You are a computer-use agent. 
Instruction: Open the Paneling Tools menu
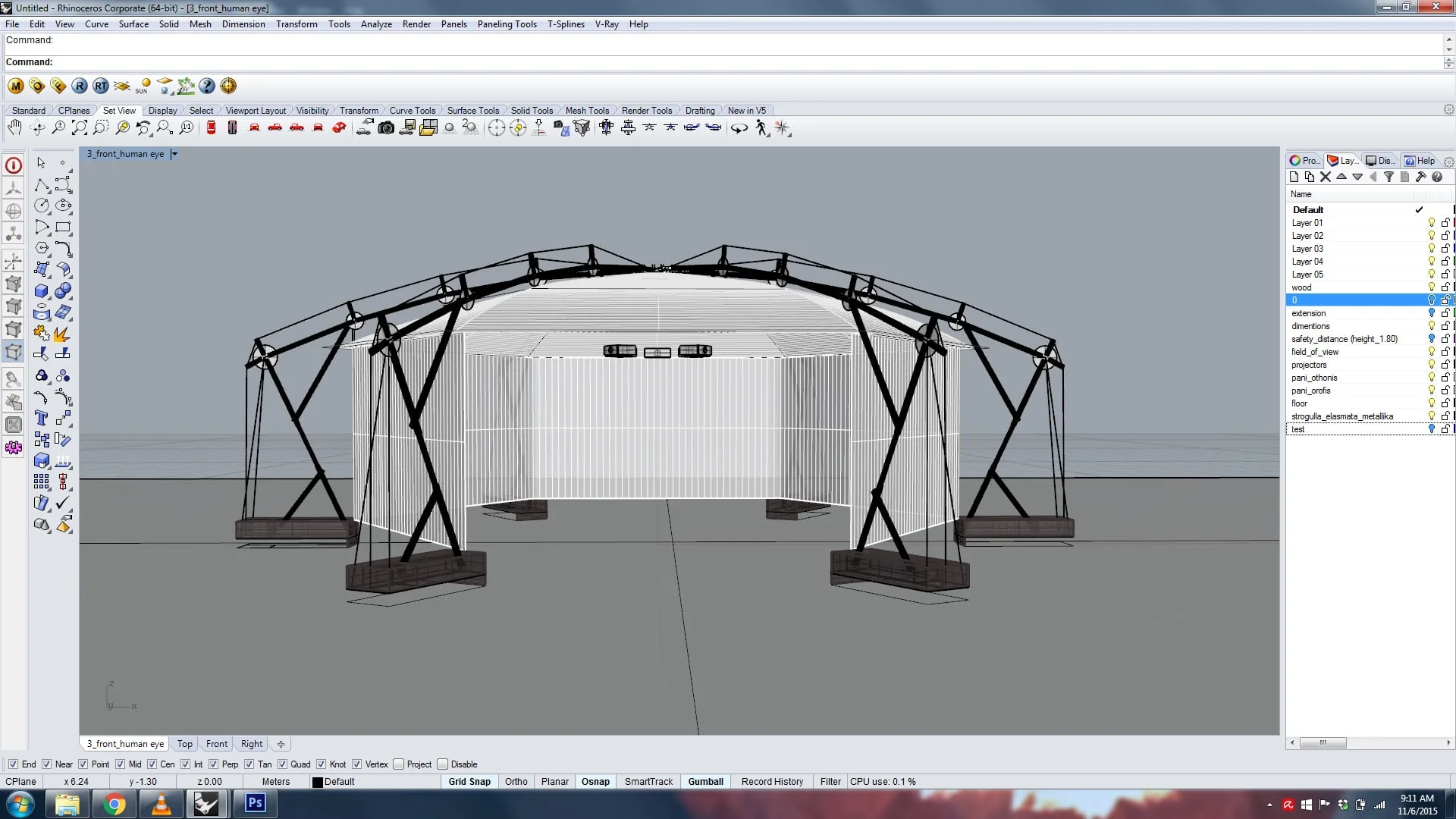[x=507, y=24]
